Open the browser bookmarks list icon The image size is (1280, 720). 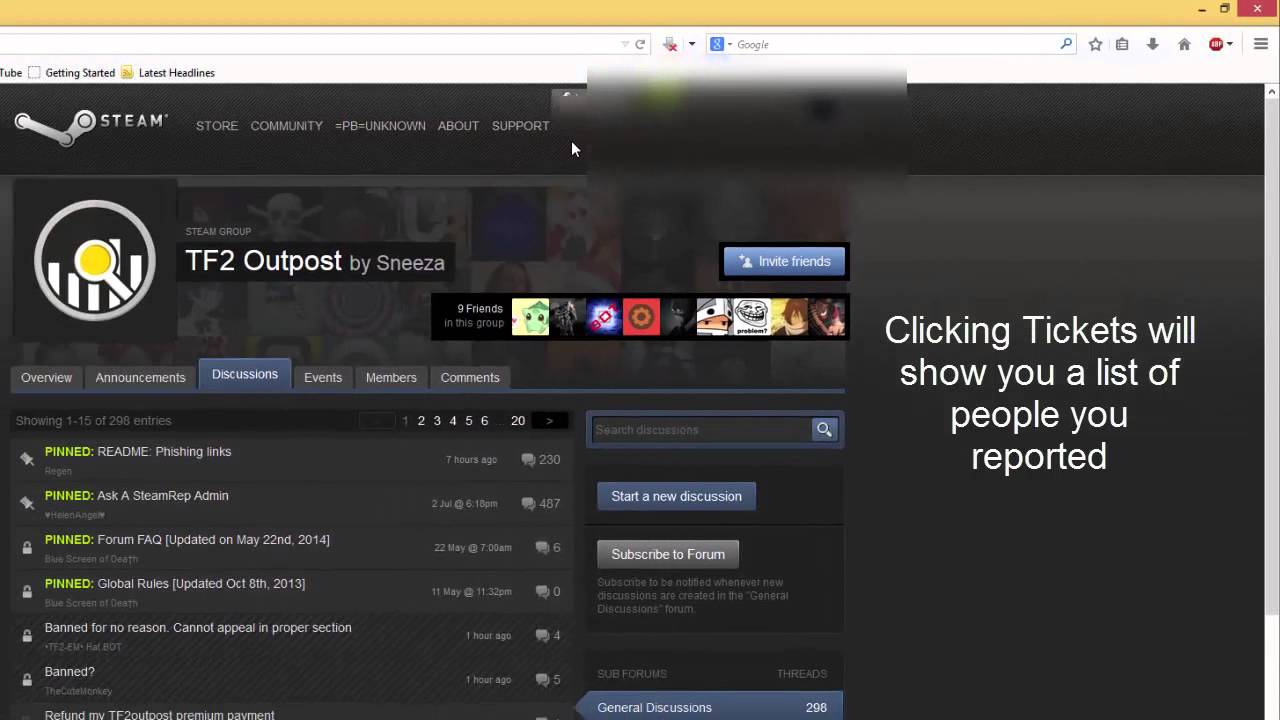[1122, 44]
